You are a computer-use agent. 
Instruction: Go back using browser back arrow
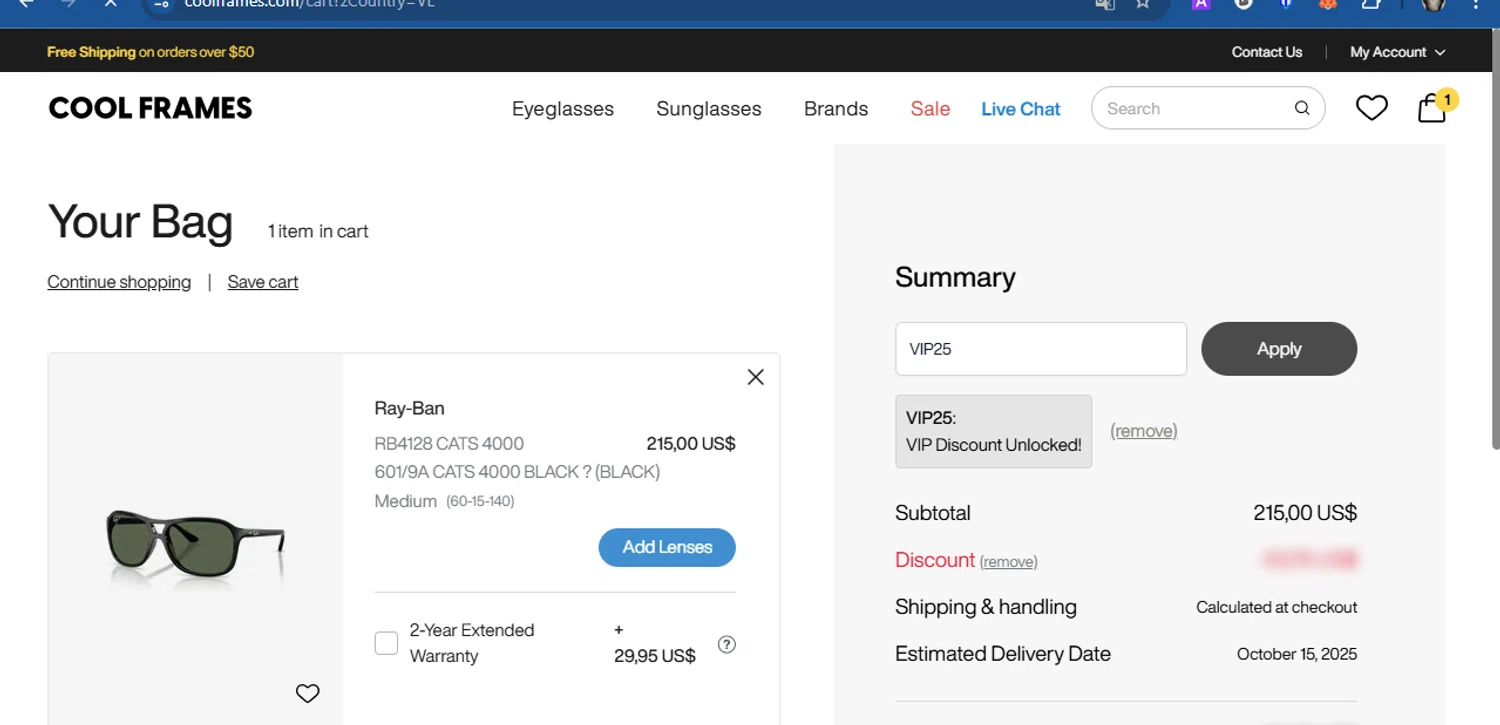click(x=26, y=4)
